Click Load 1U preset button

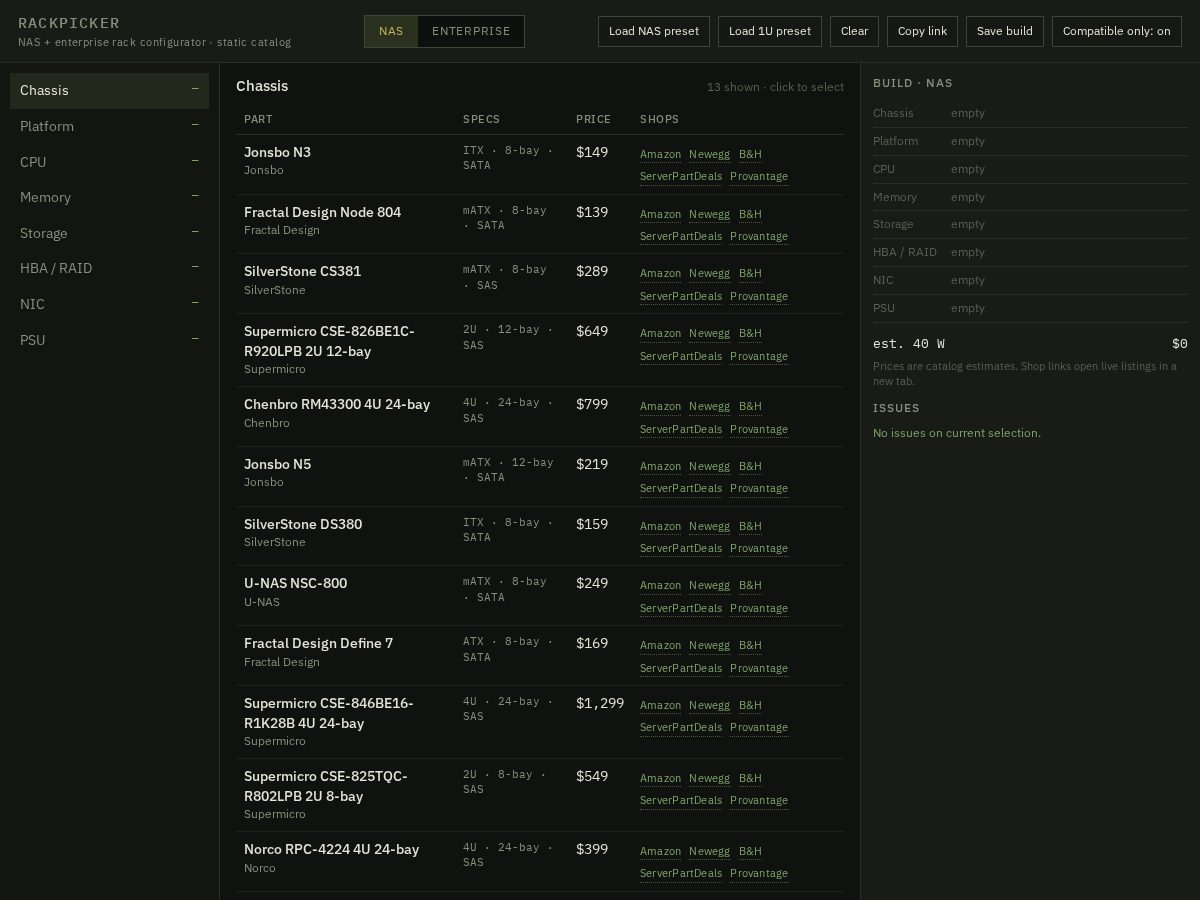[770, 31]
